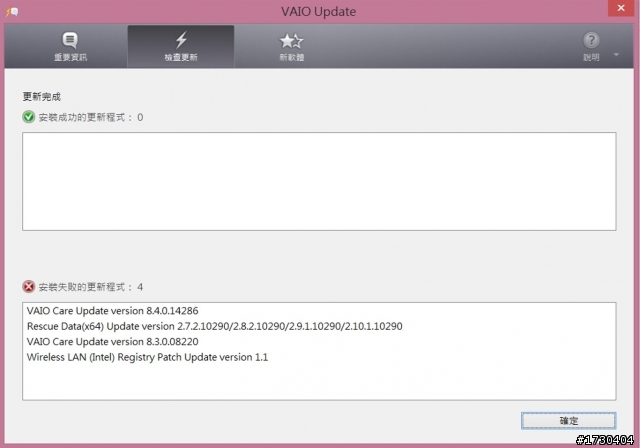Click the VAIO Update title bar app icon
640x448 pixels.
click(x=12, y=12)
